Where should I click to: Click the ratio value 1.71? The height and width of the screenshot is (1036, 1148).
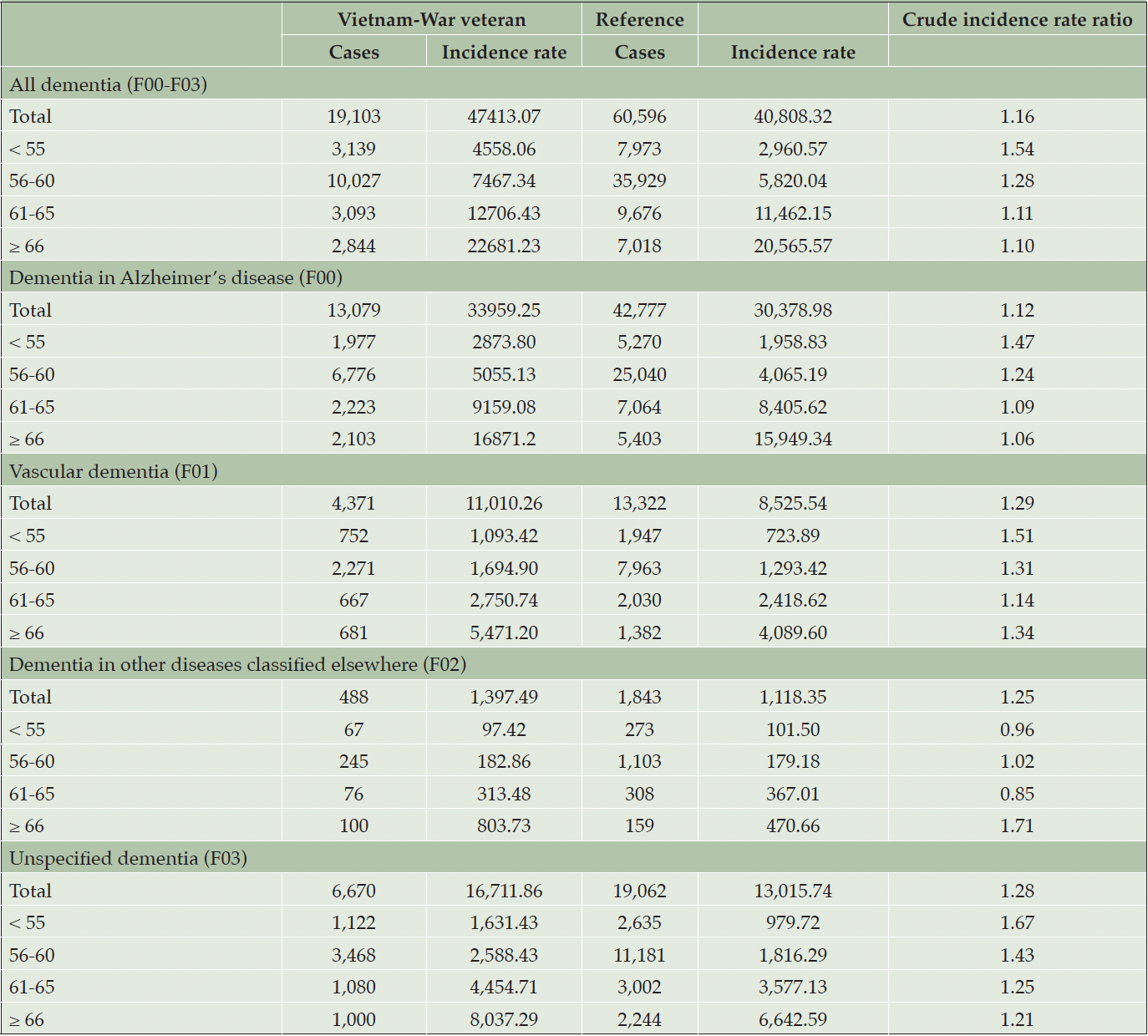[x=1017, y=825]
